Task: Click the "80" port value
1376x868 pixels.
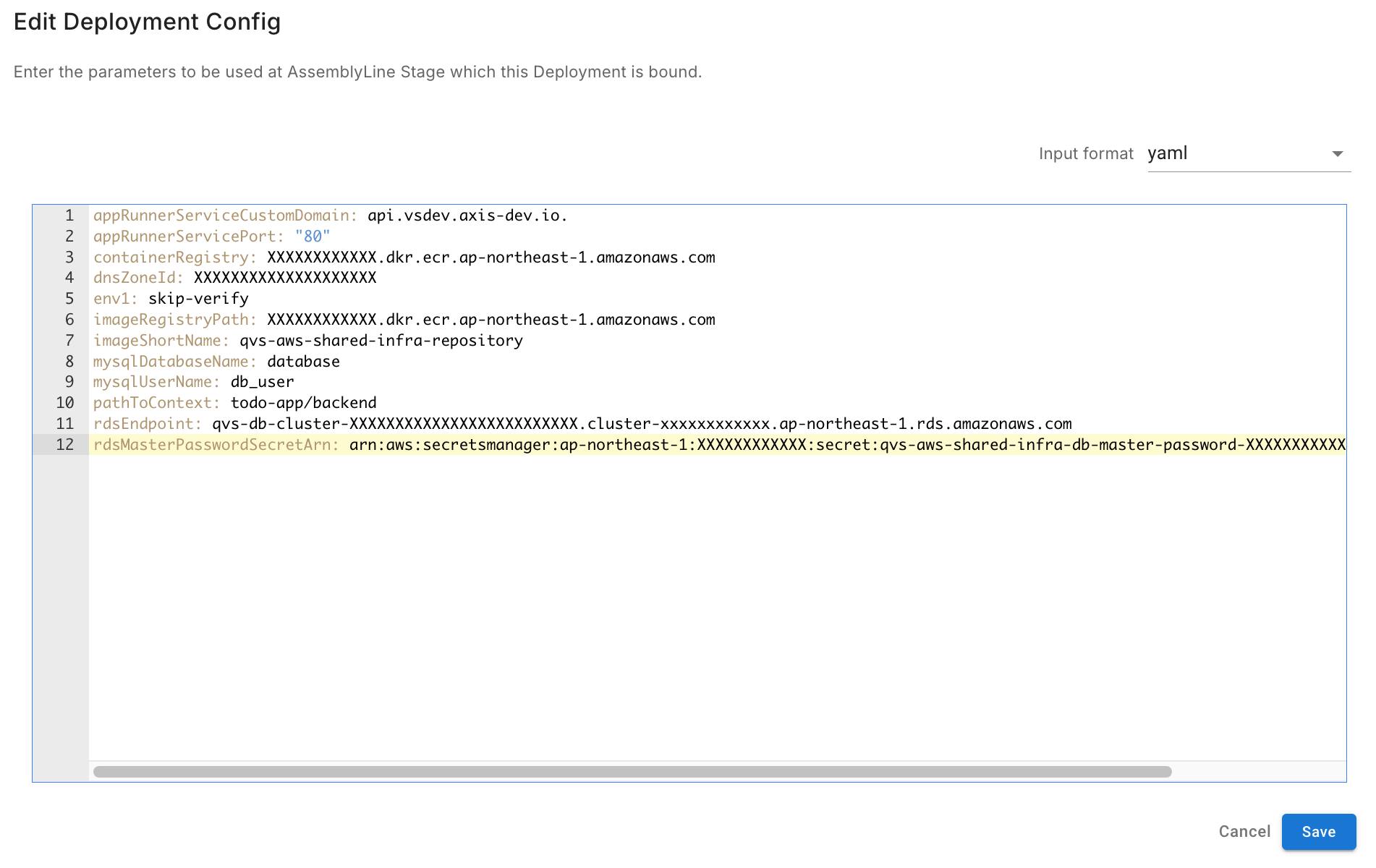Action: click(313, 237)
